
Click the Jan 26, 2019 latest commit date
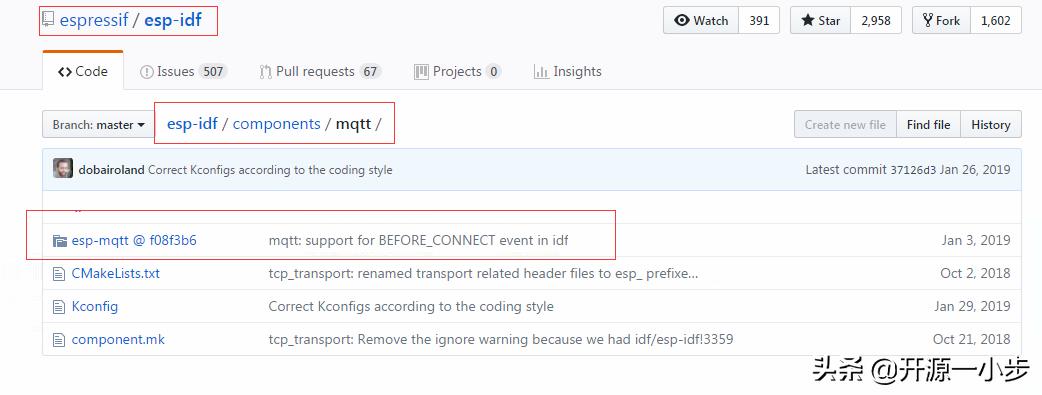975,170
